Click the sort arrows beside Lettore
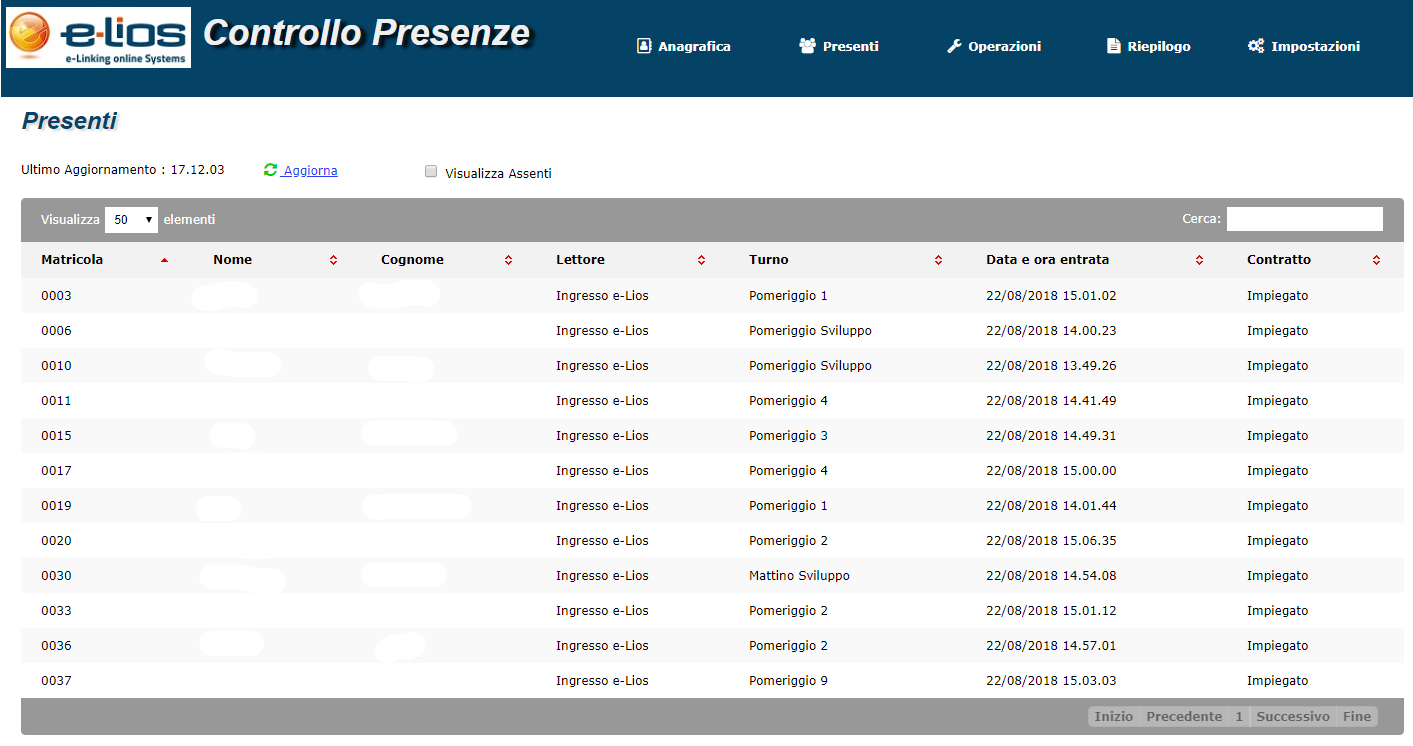 click(x=701, y=260)
